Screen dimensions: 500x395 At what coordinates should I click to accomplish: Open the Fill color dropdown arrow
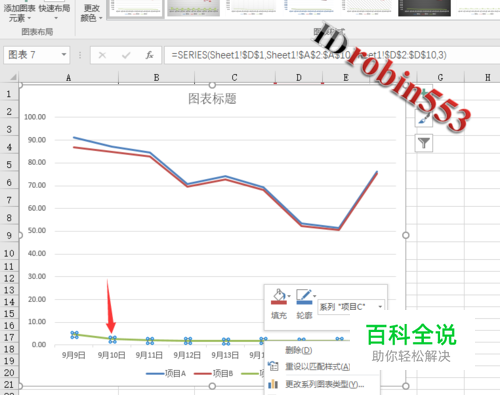coord(289,296)
